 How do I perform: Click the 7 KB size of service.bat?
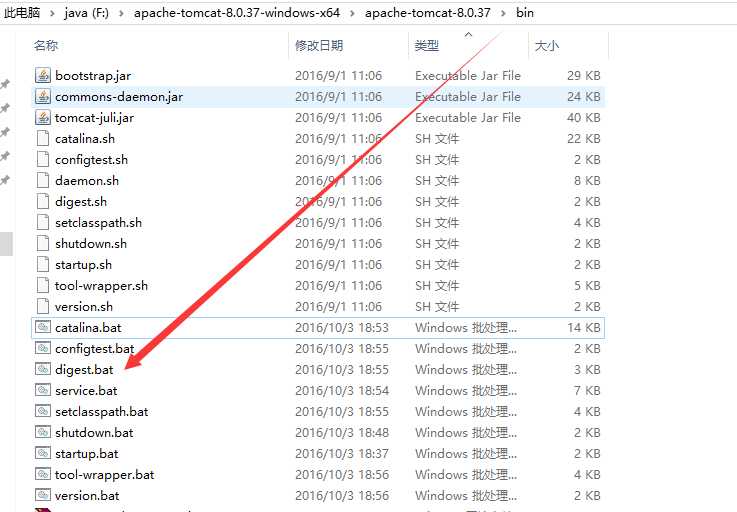click(587, 391)
